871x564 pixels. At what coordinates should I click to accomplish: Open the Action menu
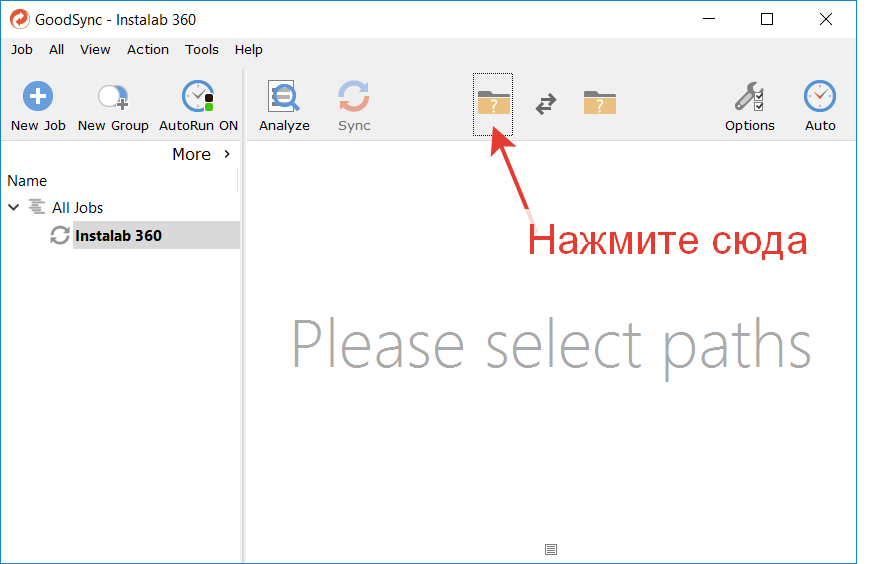(148, 49)
